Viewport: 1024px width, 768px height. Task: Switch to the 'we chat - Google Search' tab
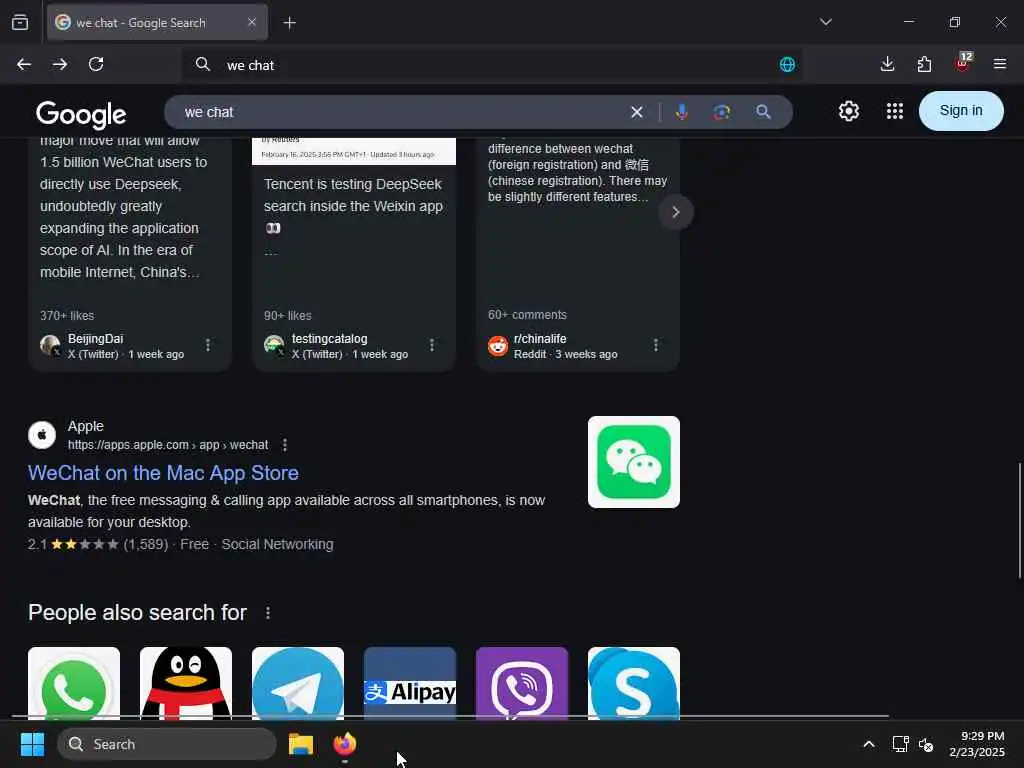157,22
